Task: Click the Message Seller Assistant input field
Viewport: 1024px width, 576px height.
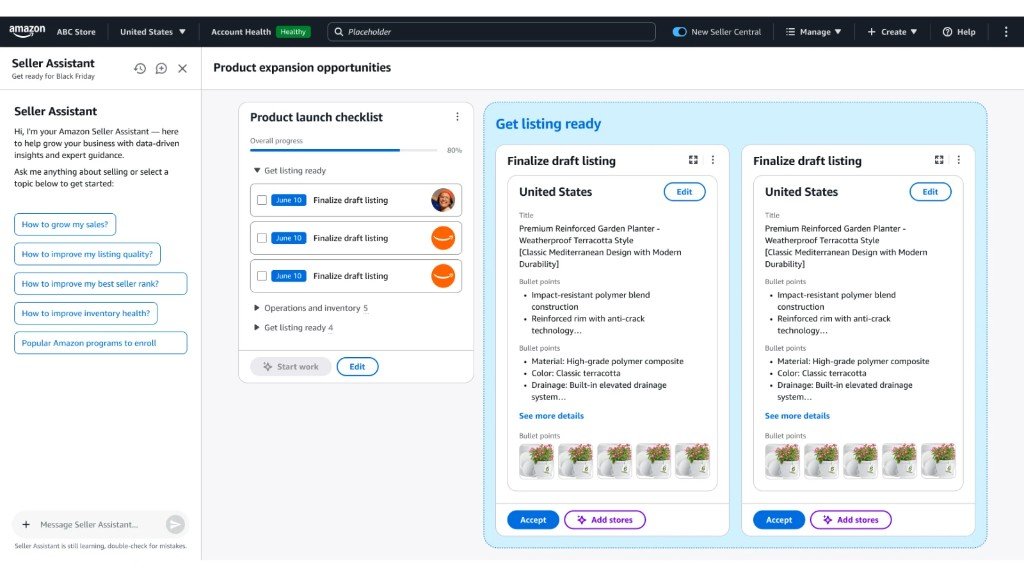Action: (x=99, y=524)
